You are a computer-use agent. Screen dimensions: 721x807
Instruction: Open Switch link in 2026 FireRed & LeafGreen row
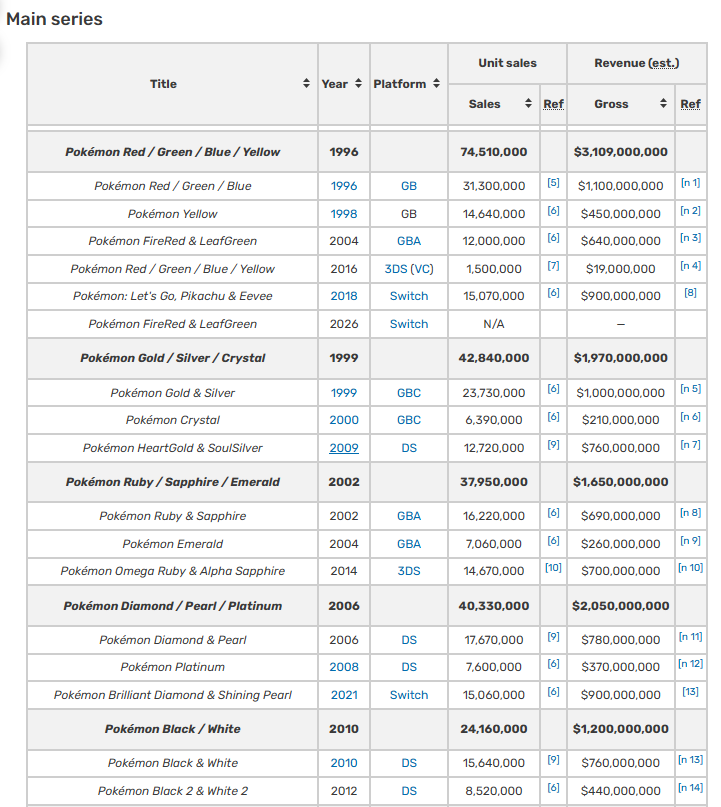(409, 324)
